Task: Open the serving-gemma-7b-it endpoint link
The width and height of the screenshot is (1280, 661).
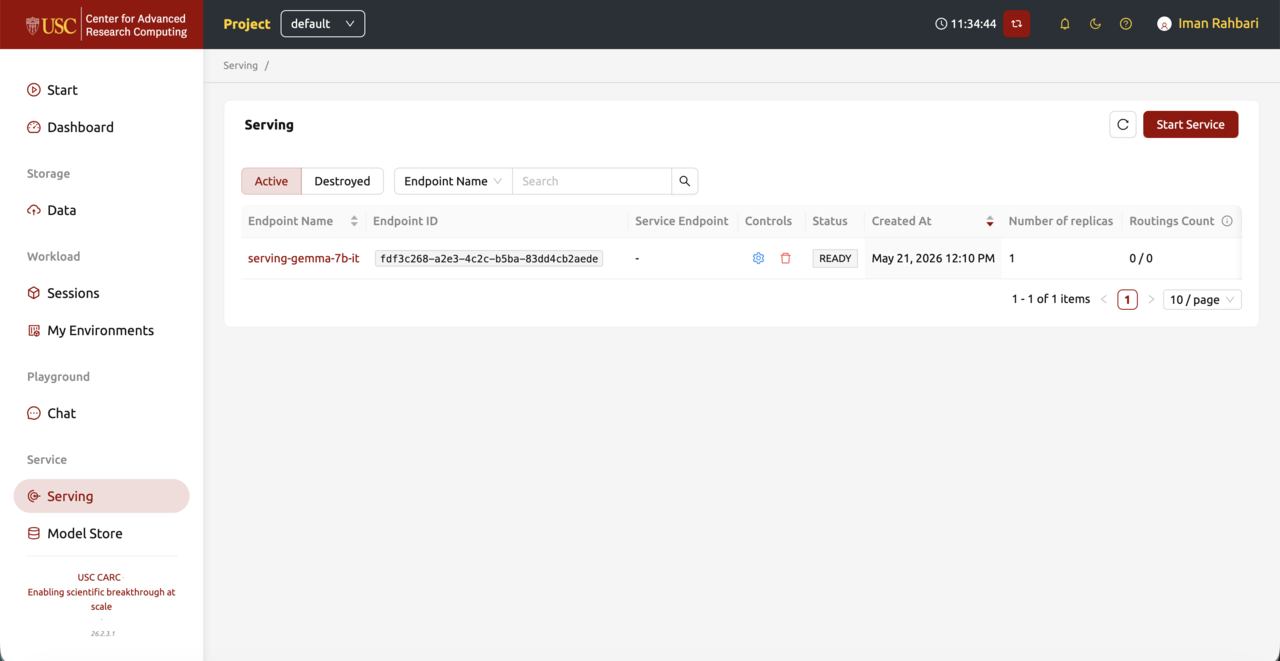Action: point(304,258)
